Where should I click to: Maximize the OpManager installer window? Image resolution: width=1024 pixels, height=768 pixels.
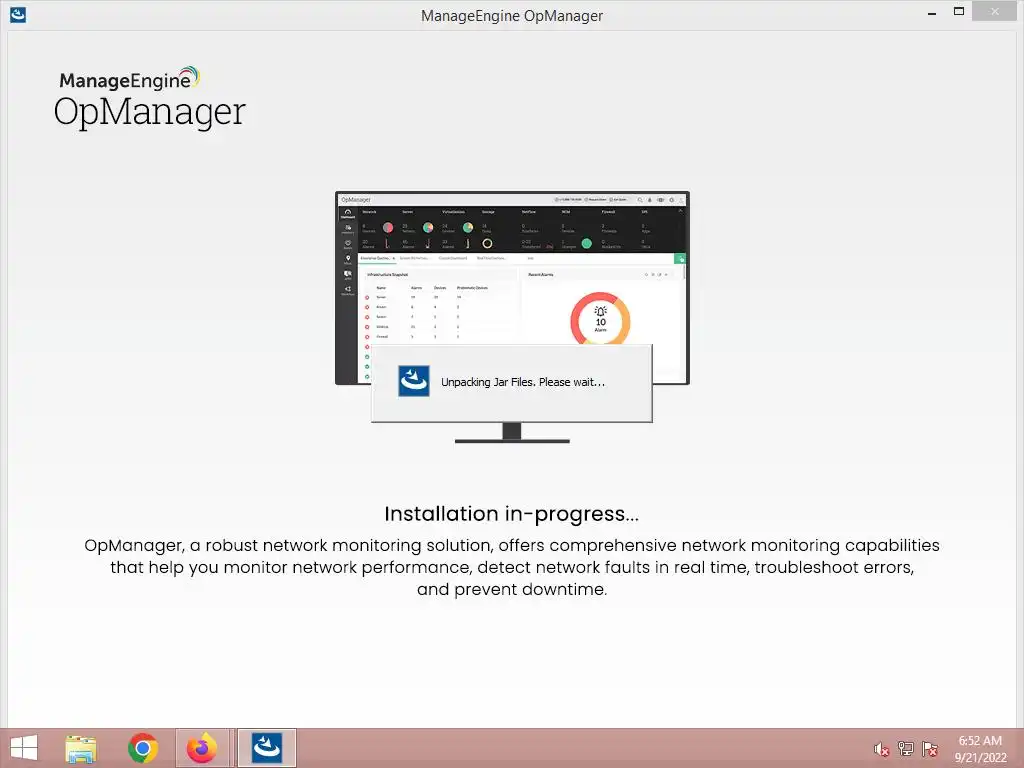click(959, 12)
